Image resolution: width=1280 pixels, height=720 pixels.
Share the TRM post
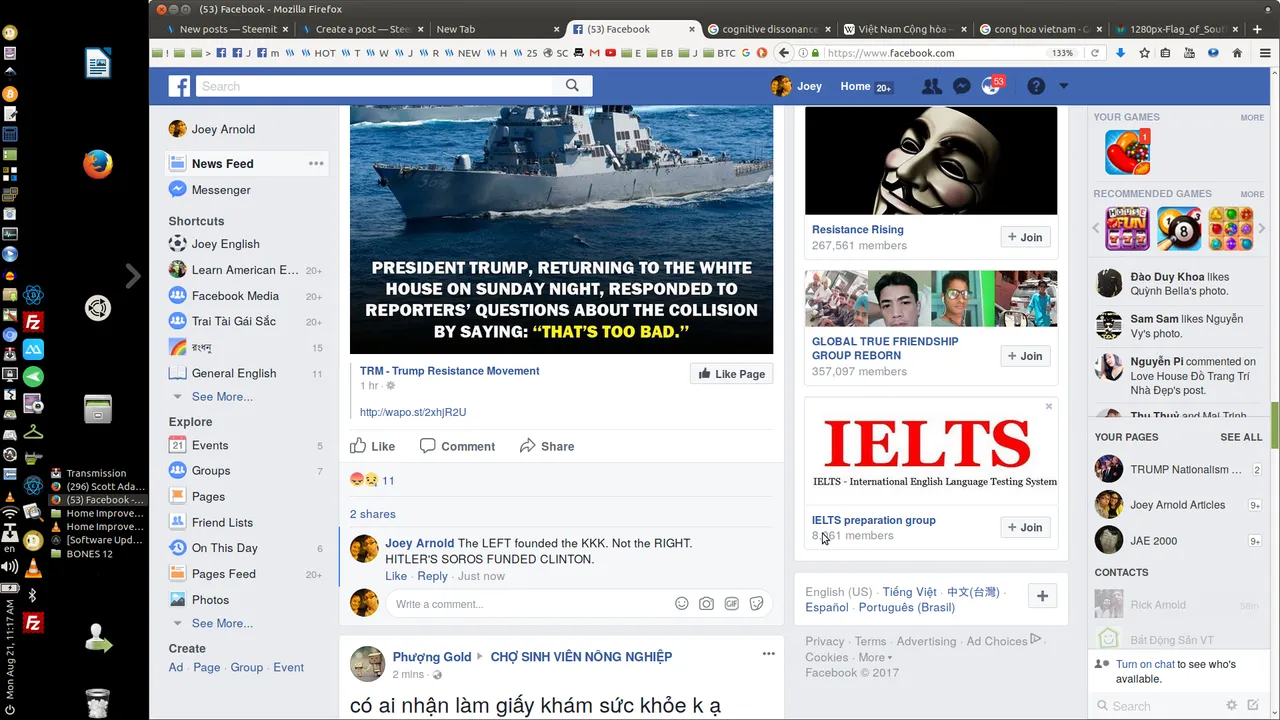point(547,446)
